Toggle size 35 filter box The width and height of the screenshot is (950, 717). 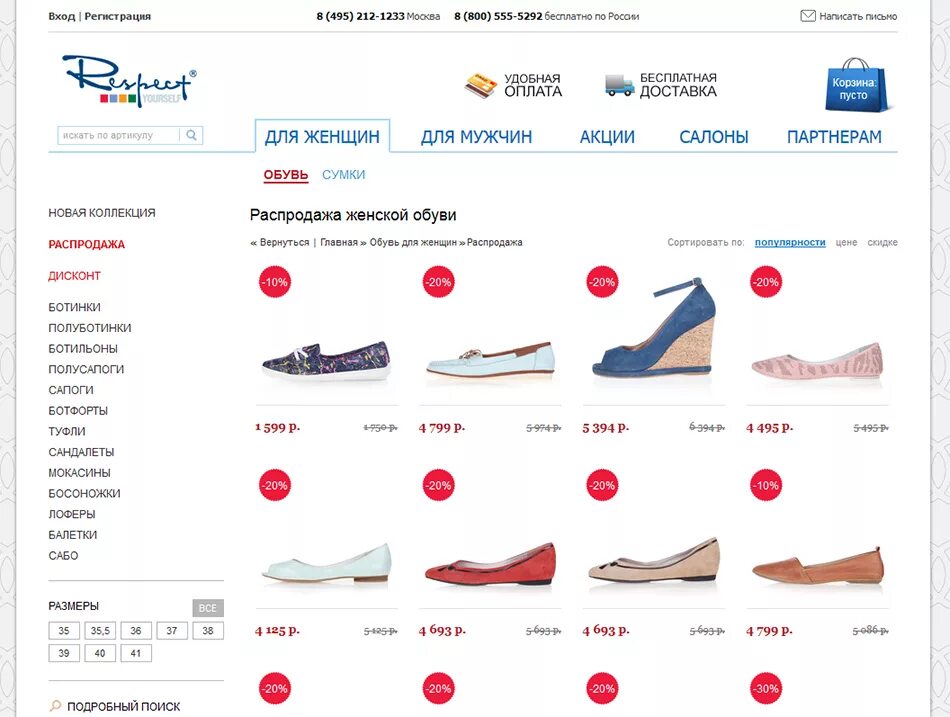(x=64, y=631)
